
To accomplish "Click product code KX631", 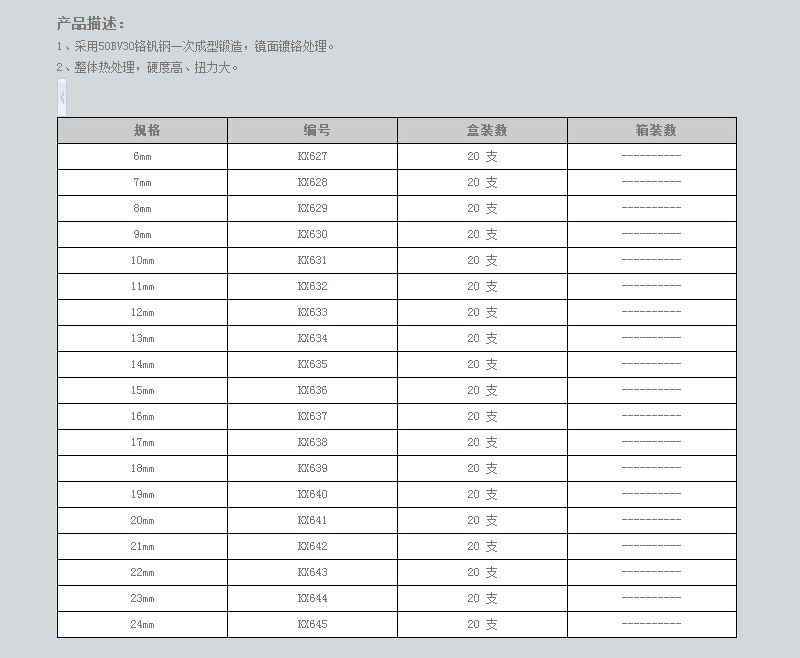I will [x=312, y=261].
